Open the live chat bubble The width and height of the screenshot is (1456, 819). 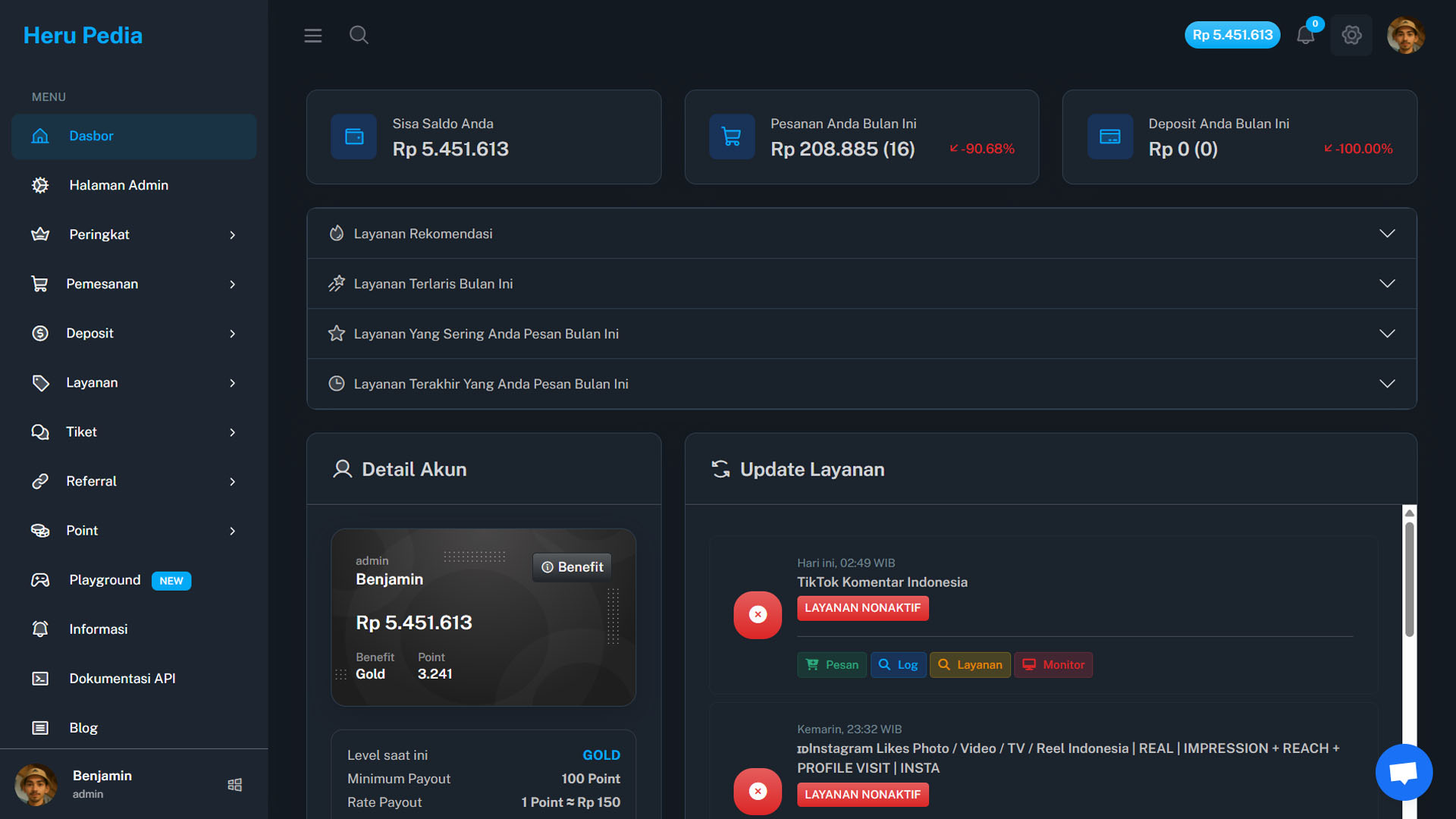pos(1404,772)
